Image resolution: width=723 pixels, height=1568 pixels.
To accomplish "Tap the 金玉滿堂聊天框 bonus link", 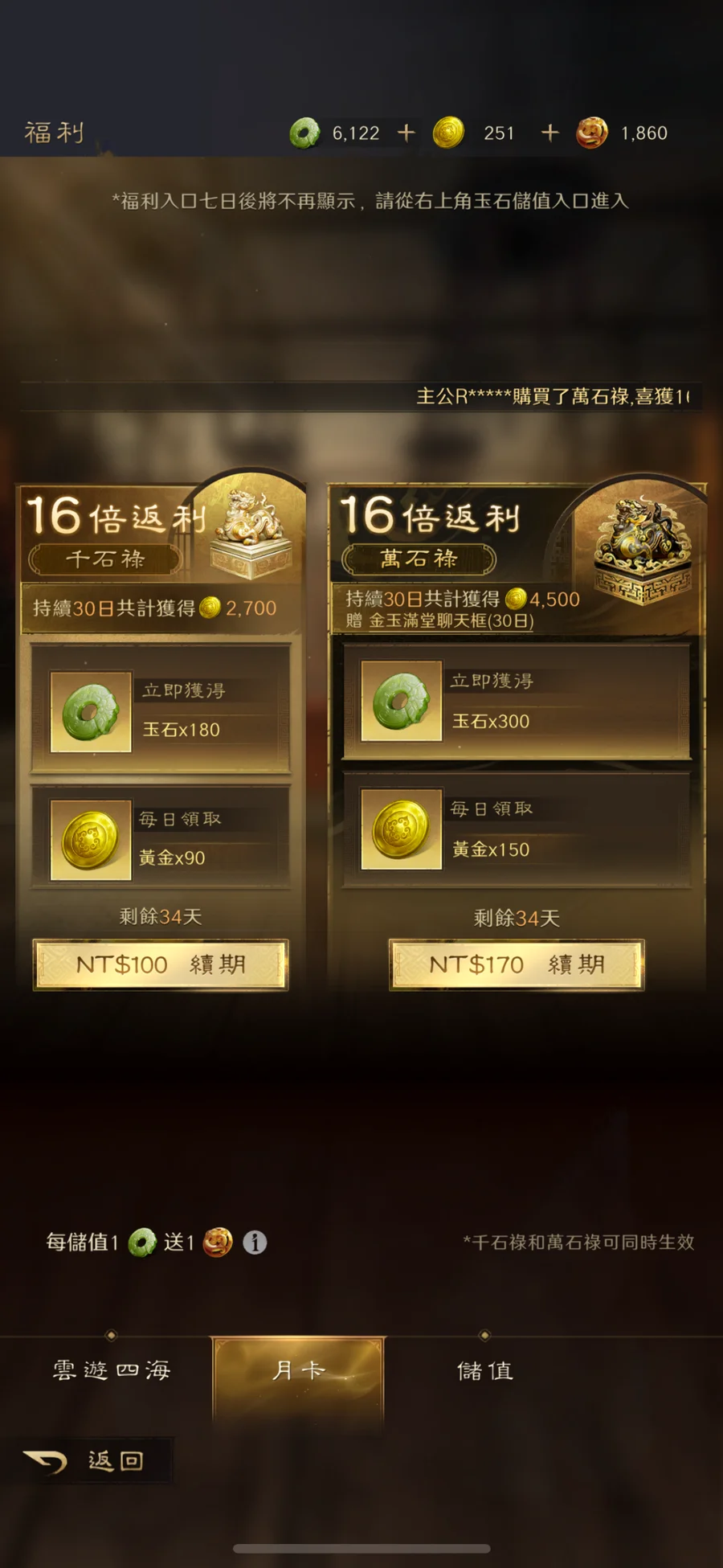I will (451, 620).
